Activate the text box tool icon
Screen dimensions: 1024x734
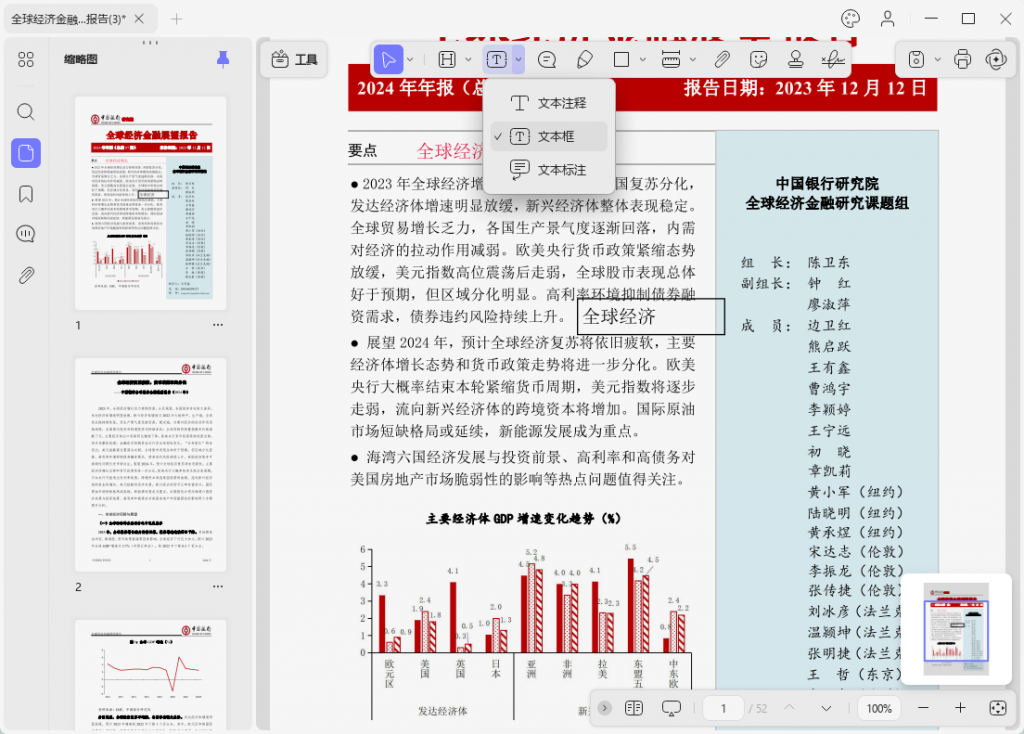(x=496, y=60)
